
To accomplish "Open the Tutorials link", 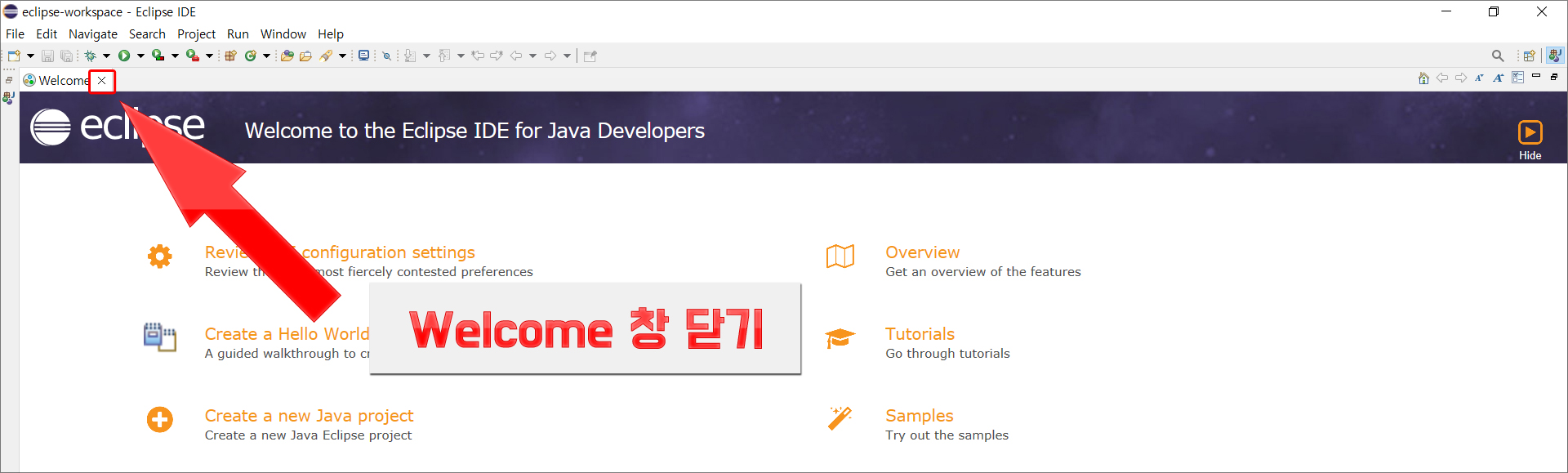I will (920, 334).
